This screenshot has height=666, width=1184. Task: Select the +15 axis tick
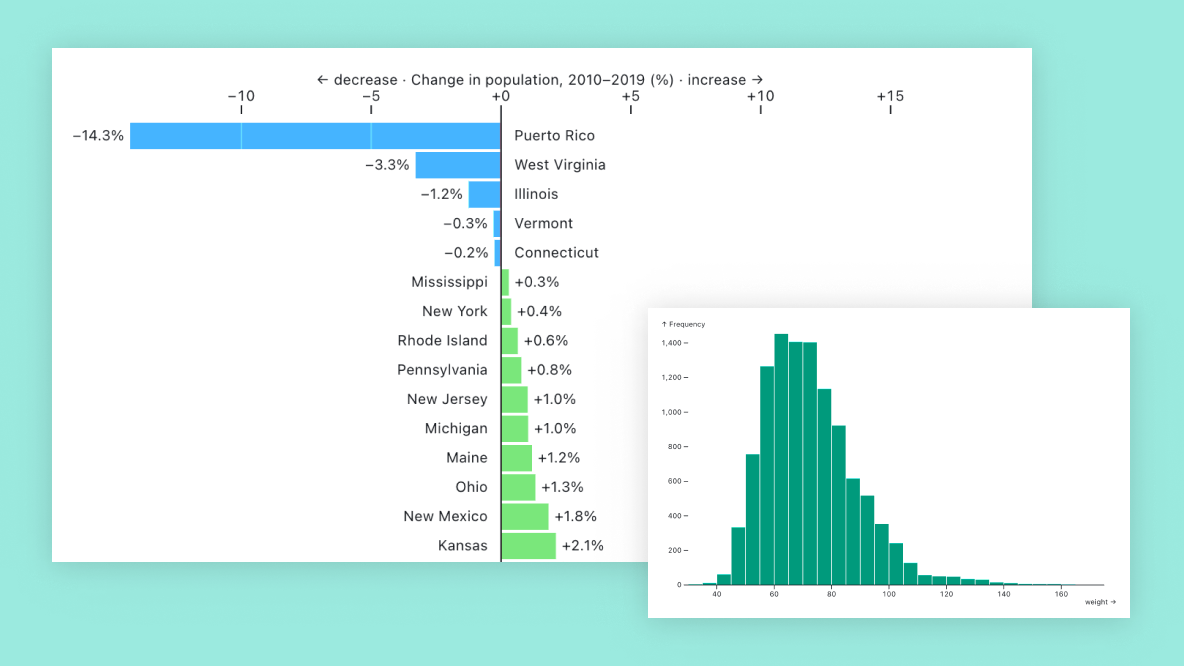coord(890,96)
